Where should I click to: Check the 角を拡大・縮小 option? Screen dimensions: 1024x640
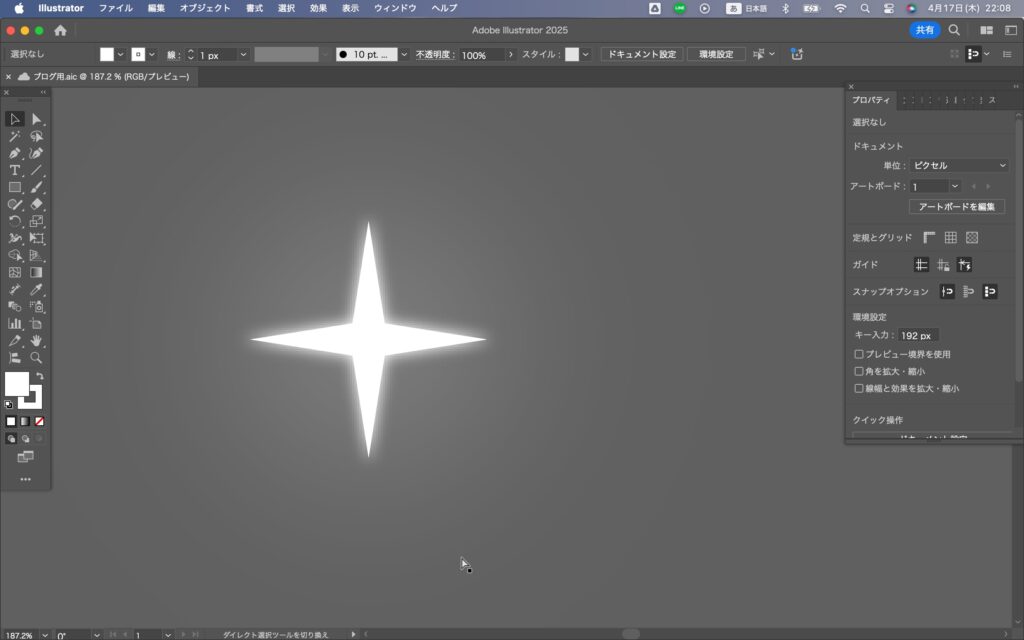click(859, 371)
